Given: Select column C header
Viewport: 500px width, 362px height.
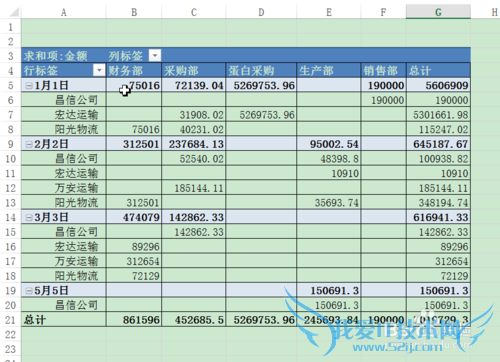Looking at the screenshot, I should [194, 12].
